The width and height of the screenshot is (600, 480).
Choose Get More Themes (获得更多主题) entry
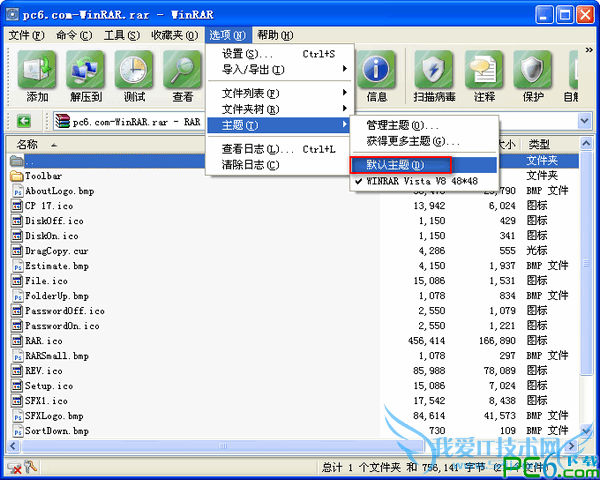point(424,141)
